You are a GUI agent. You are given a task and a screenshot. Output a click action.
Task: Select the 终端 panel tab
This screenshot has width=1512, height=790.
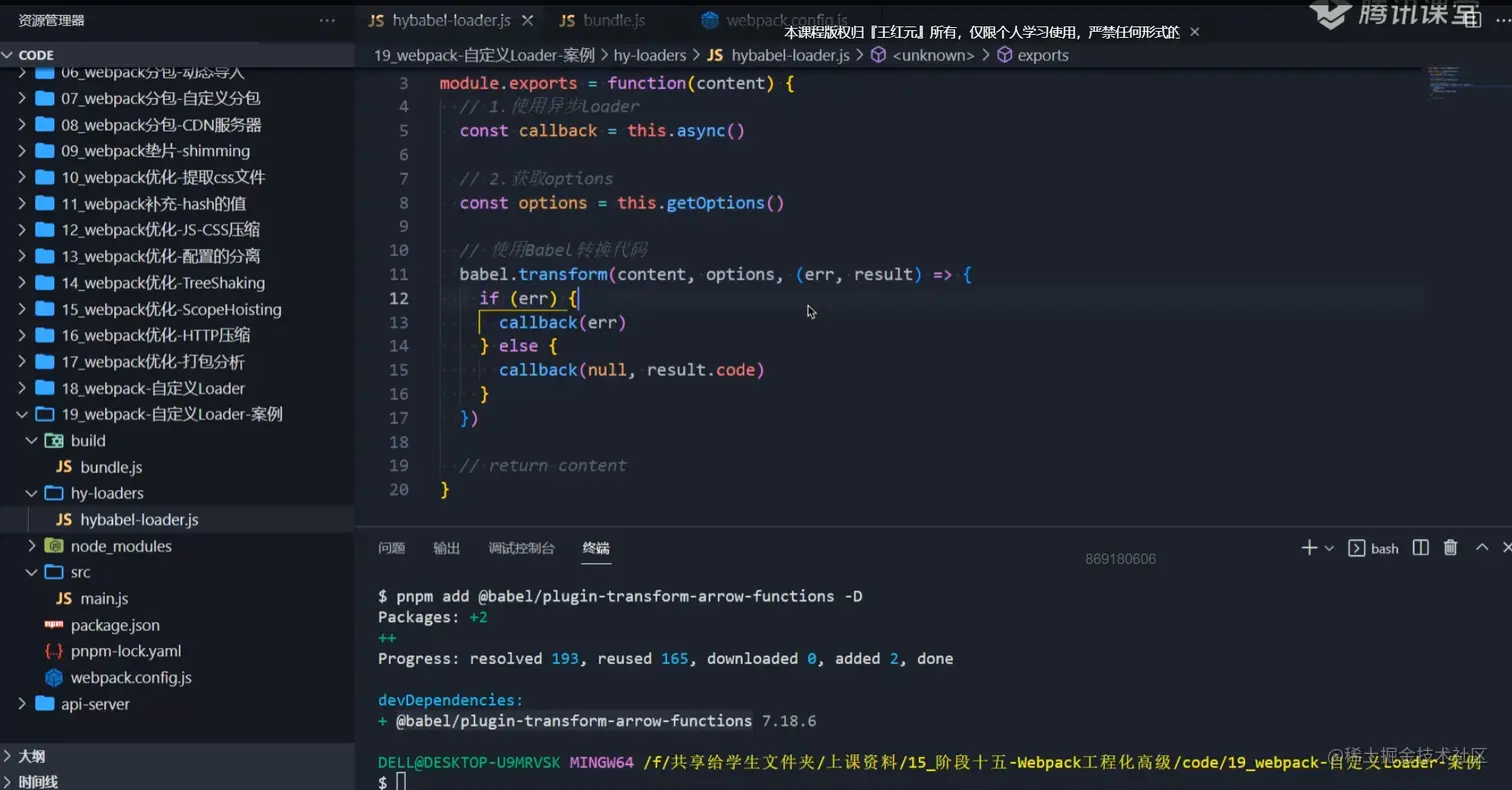coord(596,548)
